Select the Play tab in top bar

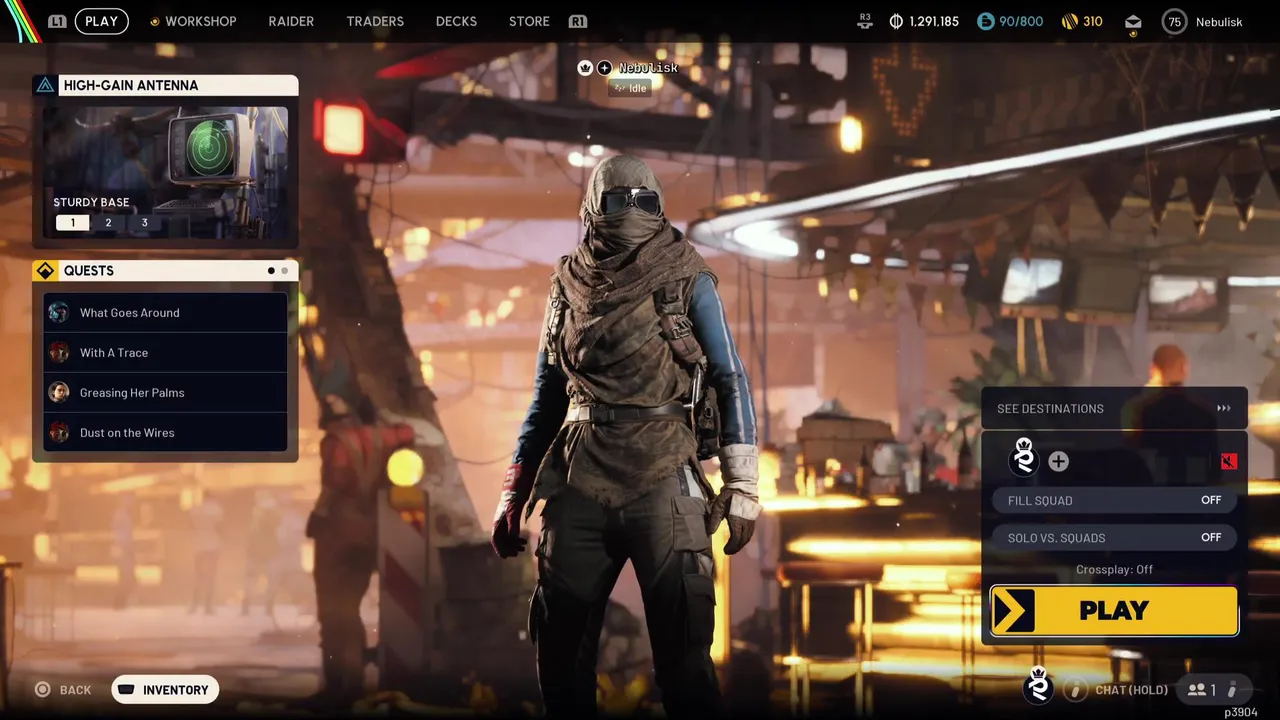coord(101,21)
